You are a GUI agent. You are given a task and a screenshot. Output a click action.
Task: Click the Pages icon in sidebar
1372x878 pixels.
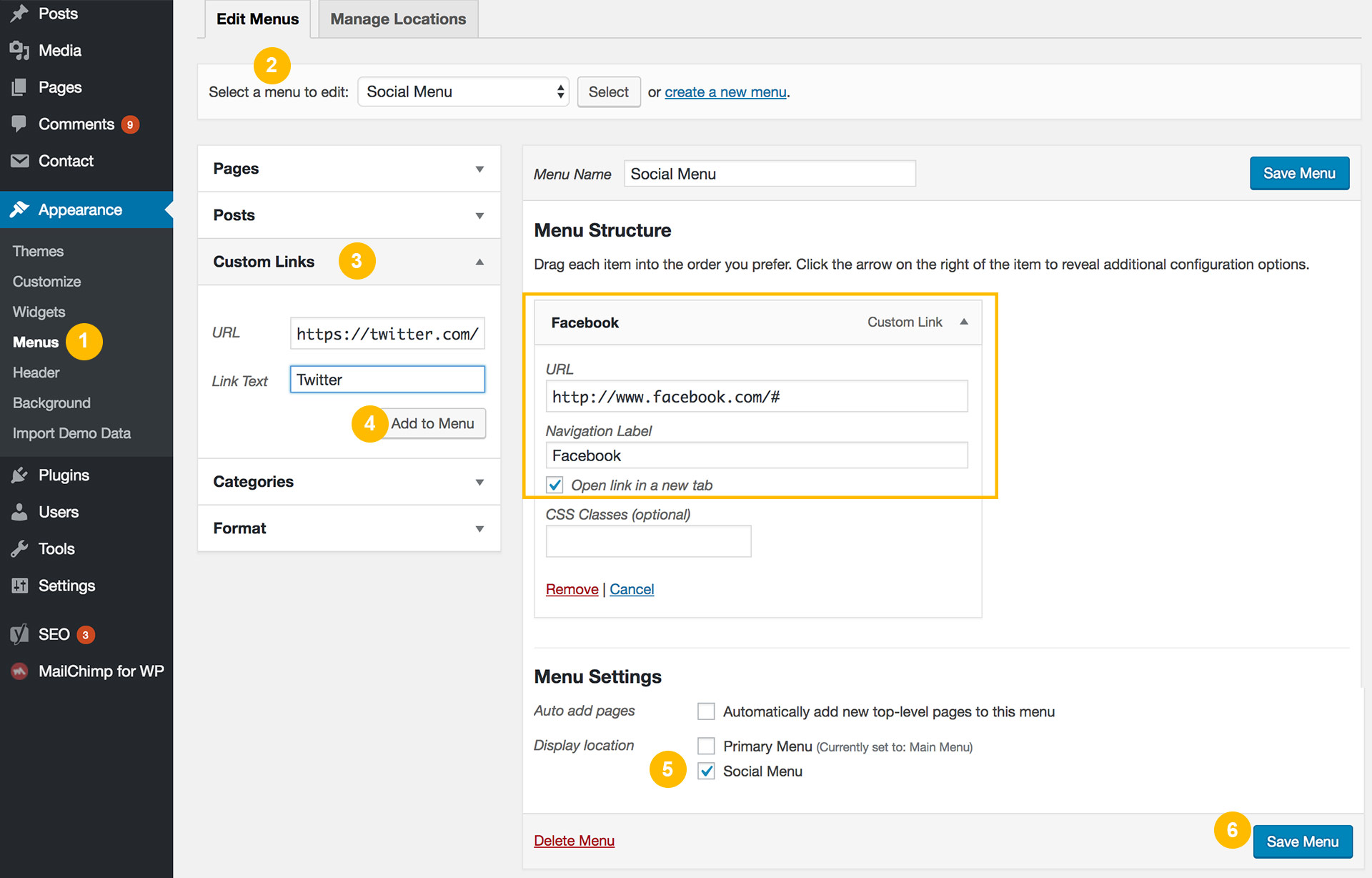[x=19, y=87]
